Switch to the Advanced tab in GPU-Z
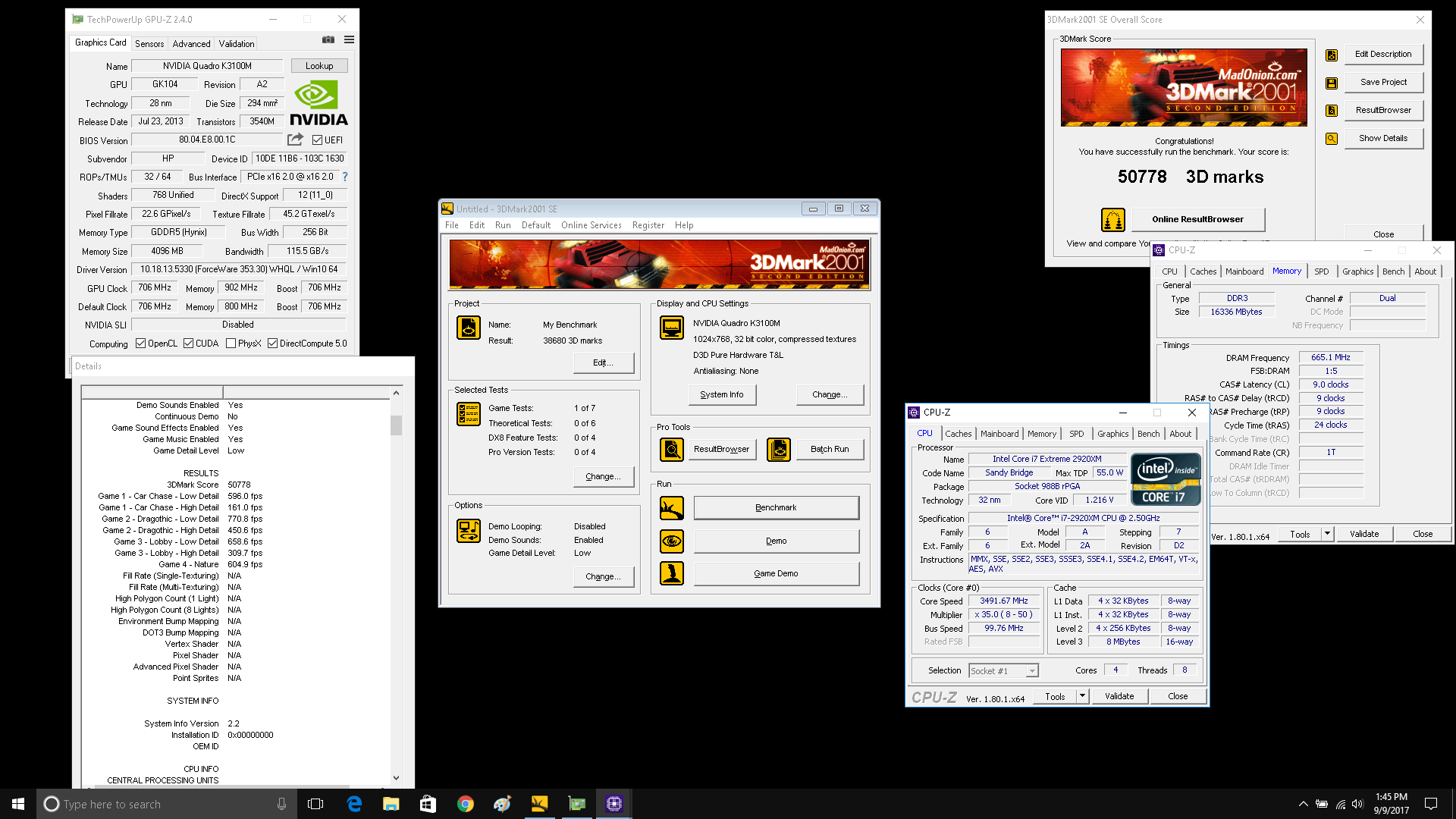 [x=191, y=44]
